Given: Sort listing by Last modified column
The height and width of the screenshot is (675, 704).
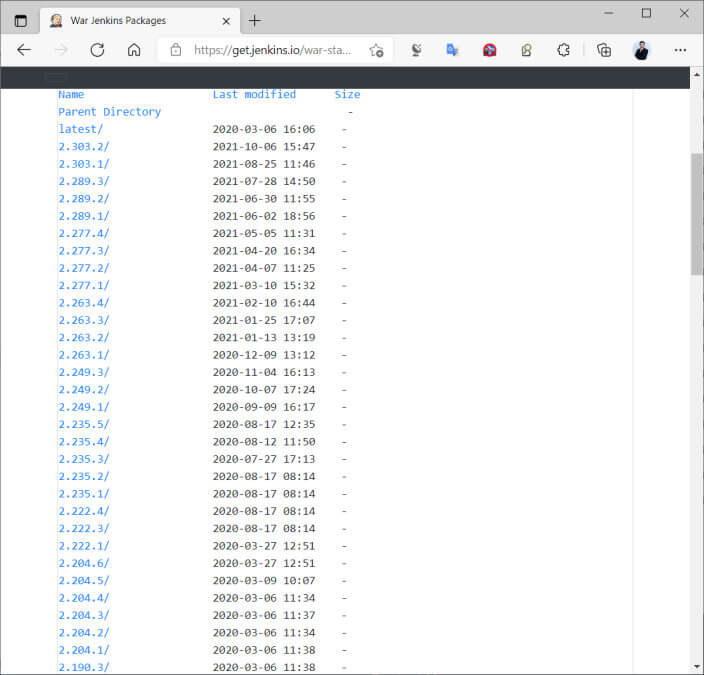Looking at the screenshot, I should tap(254, 94).
